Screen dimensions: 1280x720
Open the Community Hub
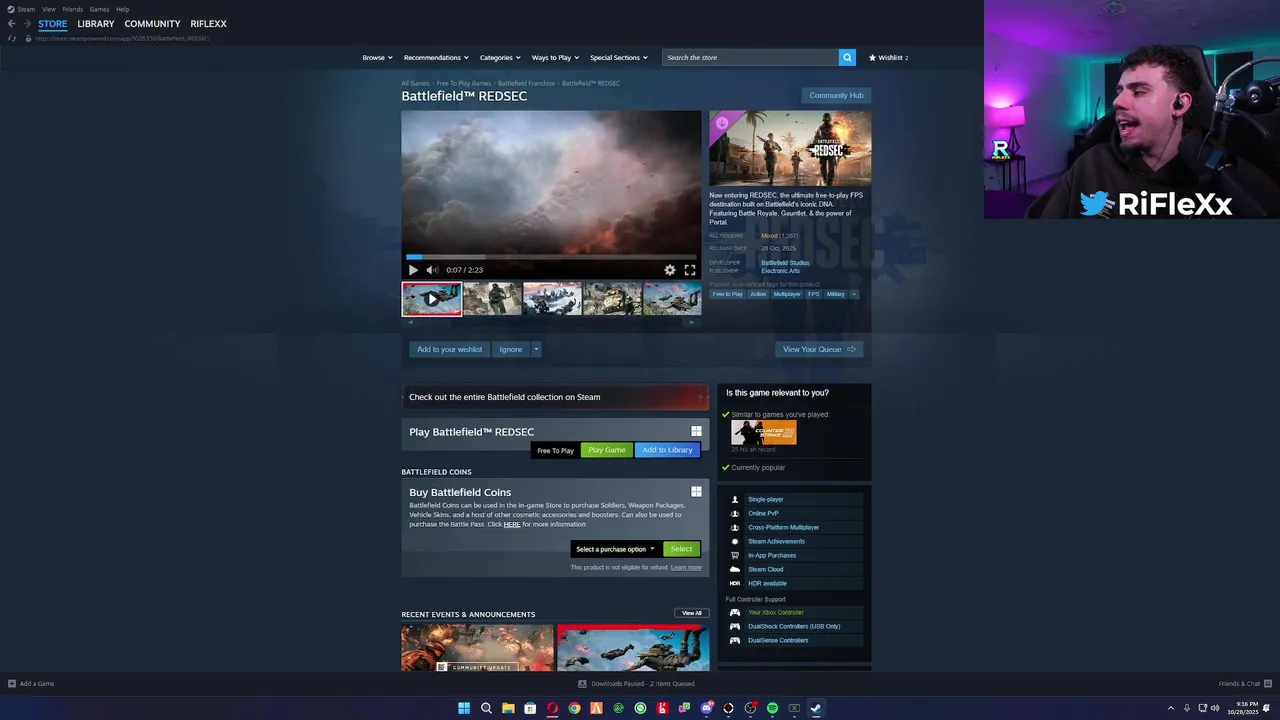pos(836,95)
